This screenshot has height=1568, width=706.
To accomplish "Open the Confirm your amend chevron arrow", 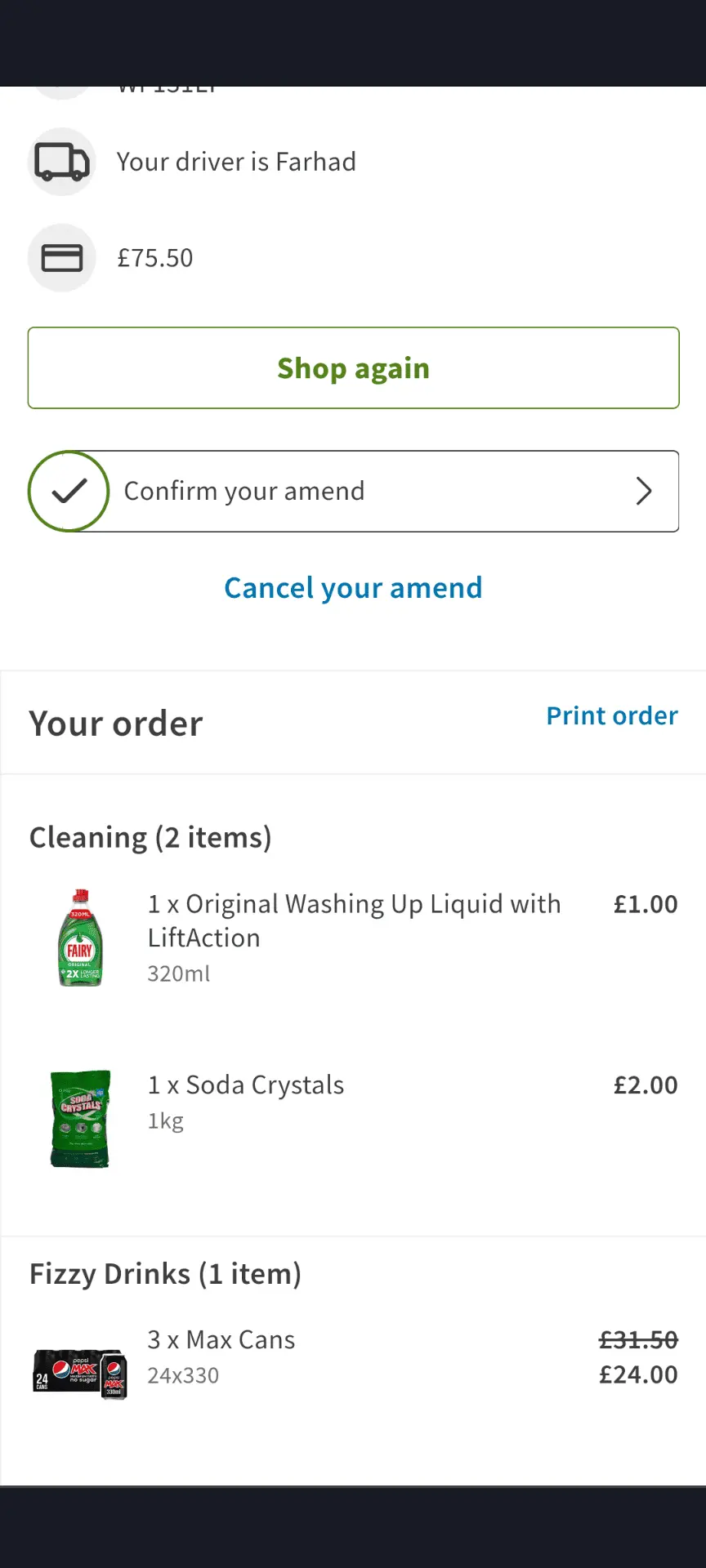I will [644, 491].
